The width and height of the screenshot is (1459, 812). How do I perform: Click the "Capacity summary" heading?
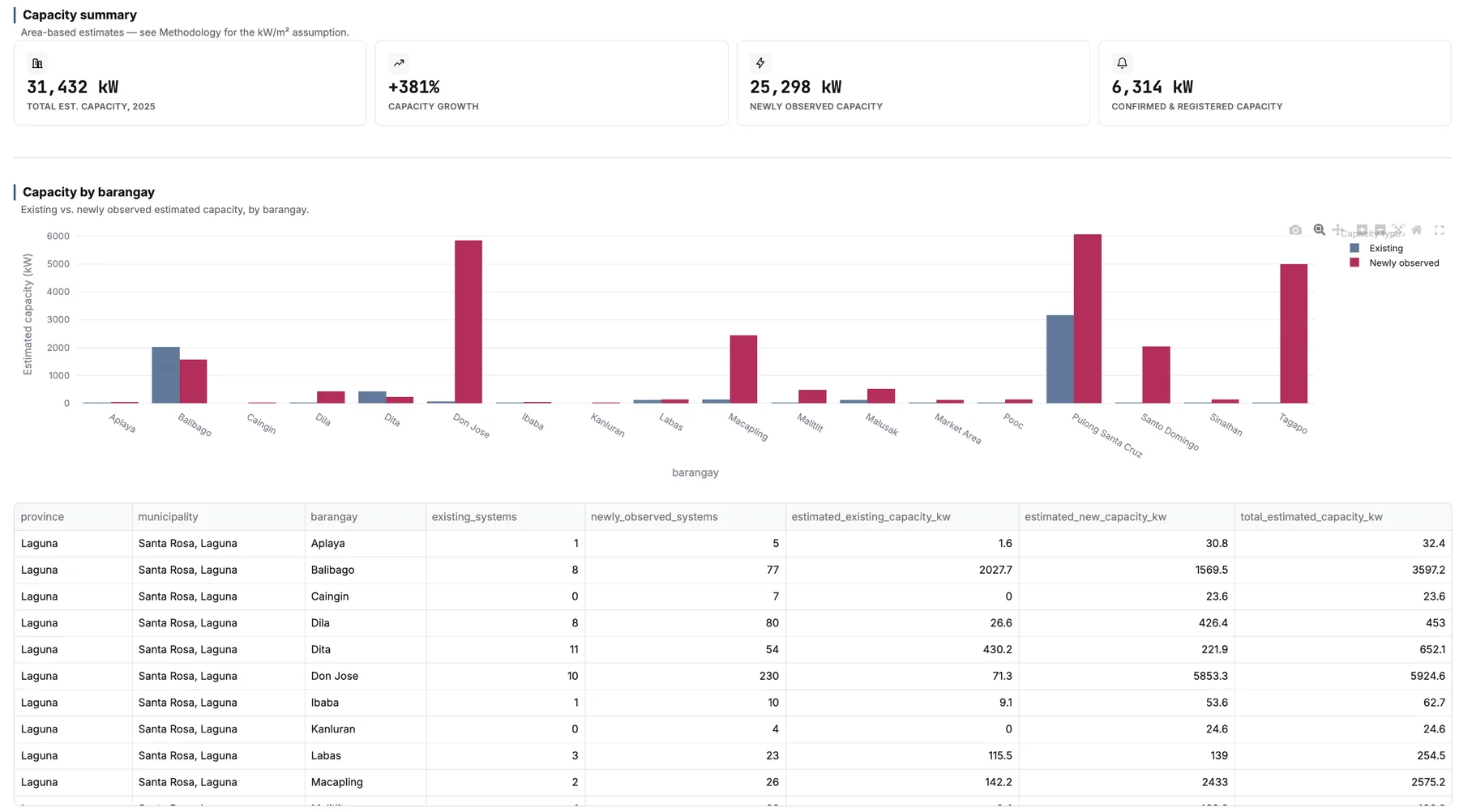click(79, 15)
